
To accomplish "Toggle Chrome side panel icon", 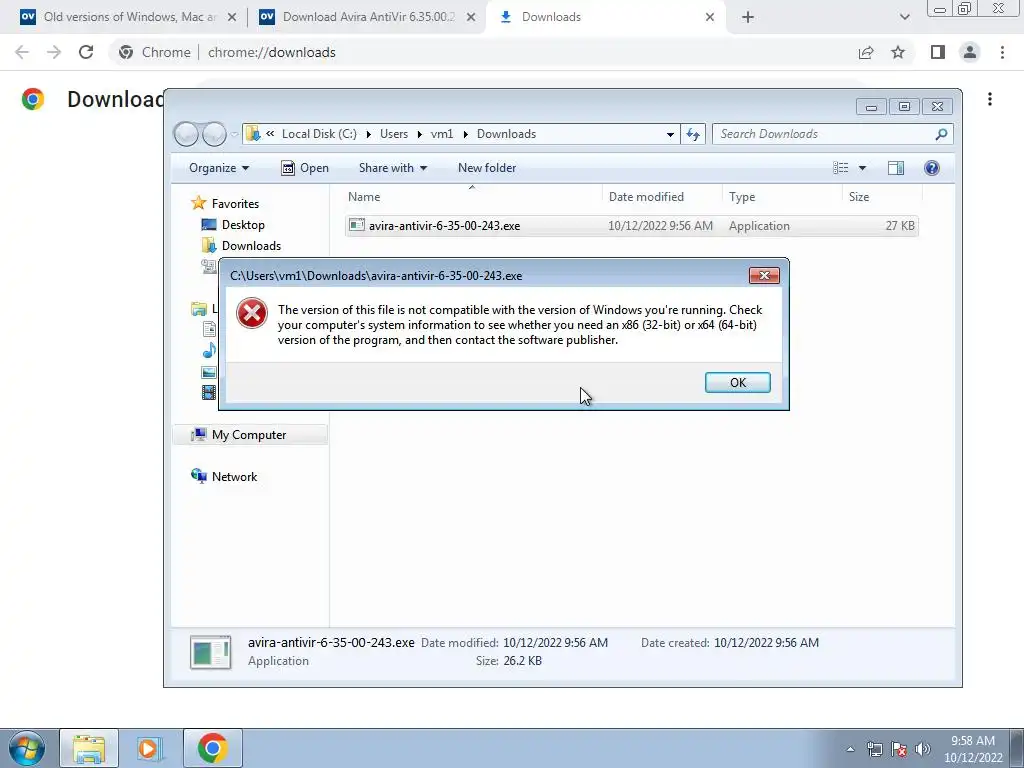I will (938, 52).
